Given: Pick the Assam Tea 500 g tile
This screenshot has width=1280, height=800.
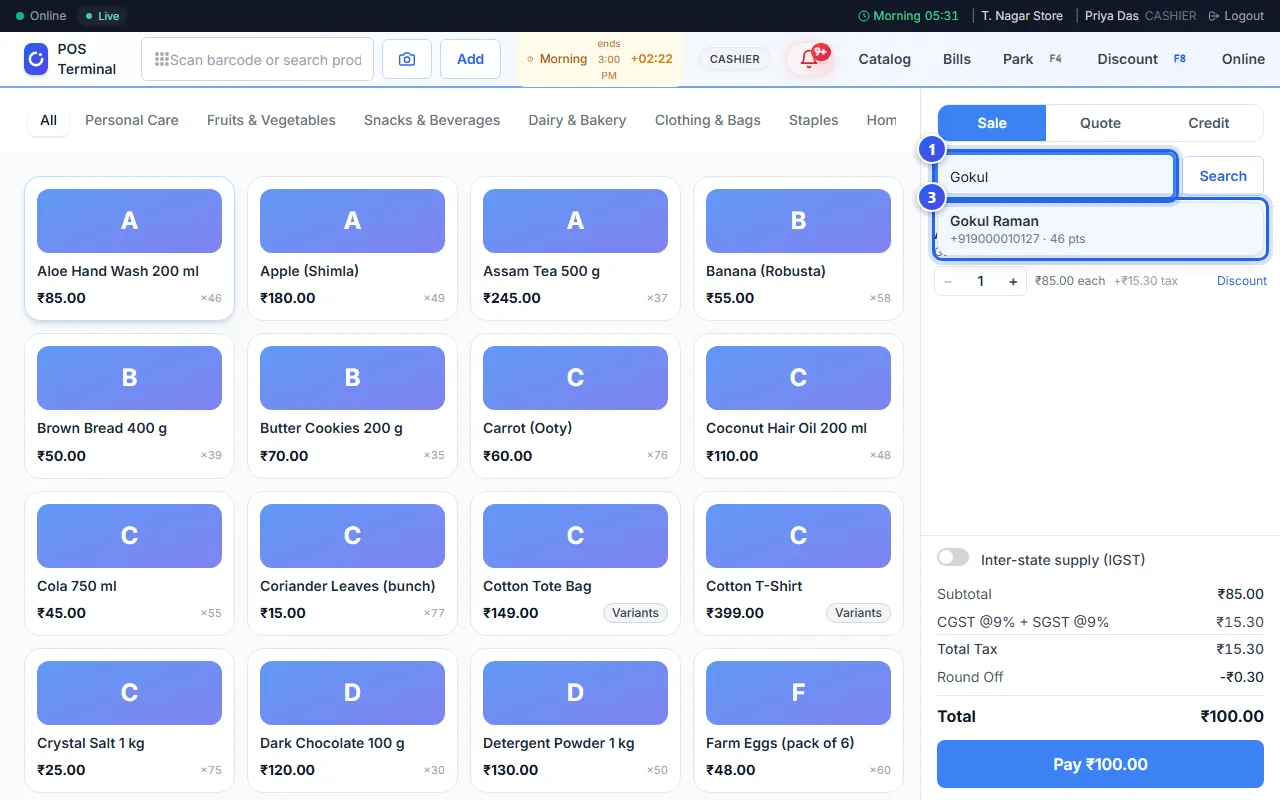Looking at the screenshot, I should point(575,249).
